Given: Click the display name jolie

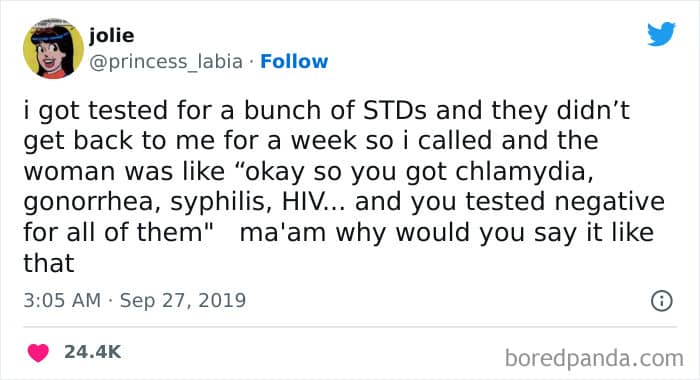Looking at the screenshot, I should [x=112, y=35].
